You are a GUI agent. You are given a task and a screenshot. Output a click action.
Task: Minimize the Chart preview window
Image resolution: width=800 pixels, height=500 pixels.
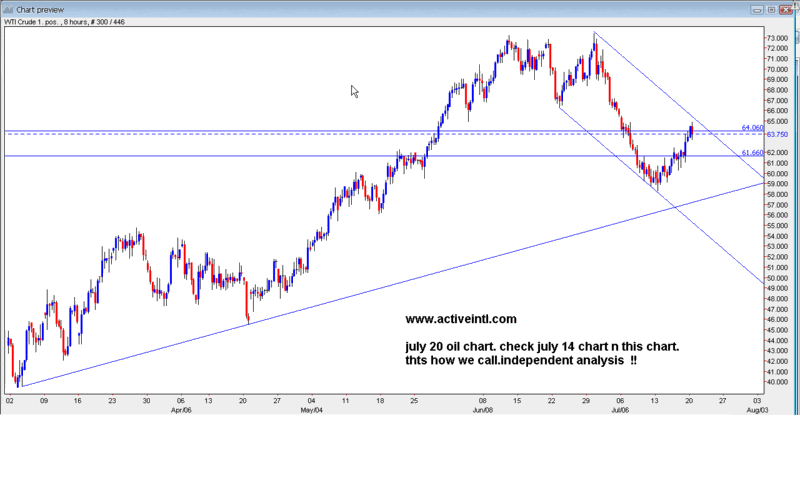[x=752, y=8]
